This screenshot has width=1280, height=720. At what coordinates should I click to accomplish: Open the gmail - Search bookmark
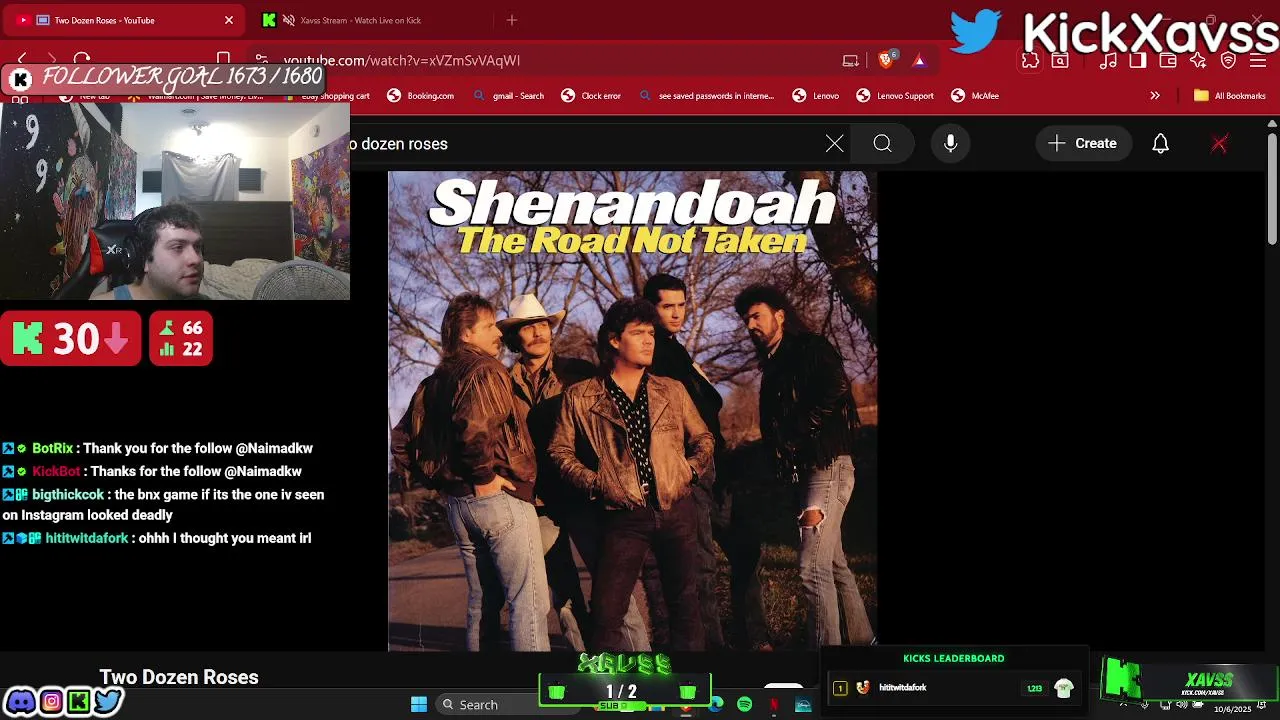coord(509,96)
